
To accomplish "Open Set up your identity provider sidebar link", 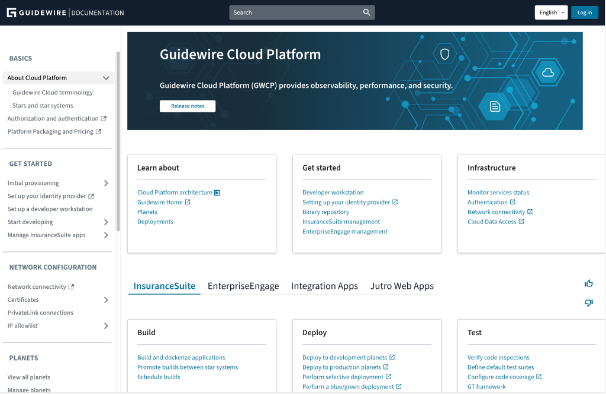I will click(x=47, y=196).
